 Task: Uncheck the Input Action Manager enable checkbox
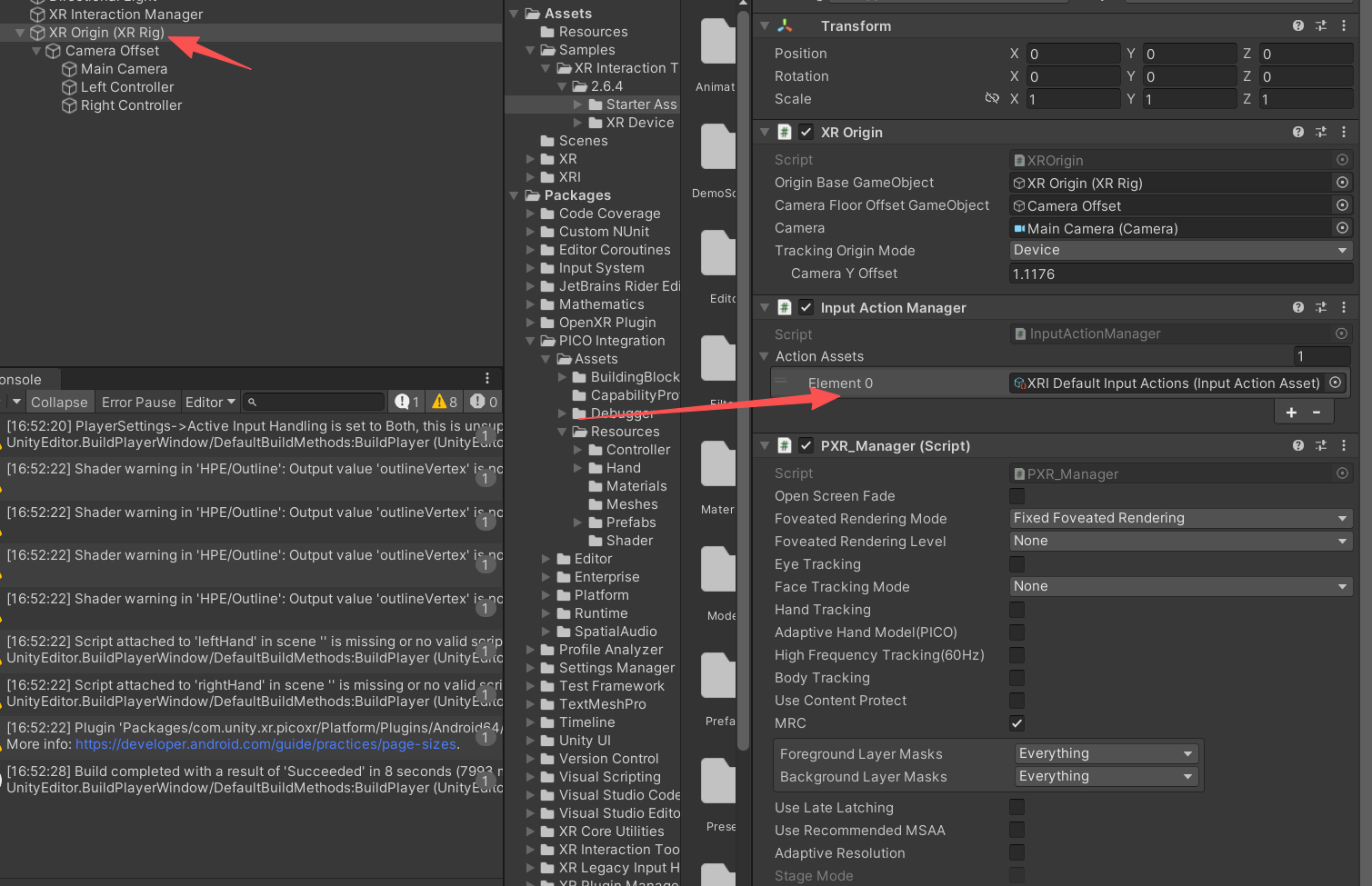(x=806, y=307)
